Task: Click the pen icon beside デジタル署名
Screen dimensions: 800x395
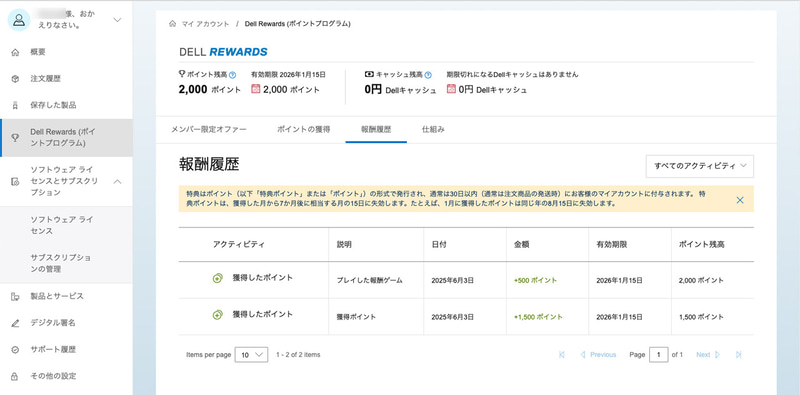Action: [x=15, y=323]
